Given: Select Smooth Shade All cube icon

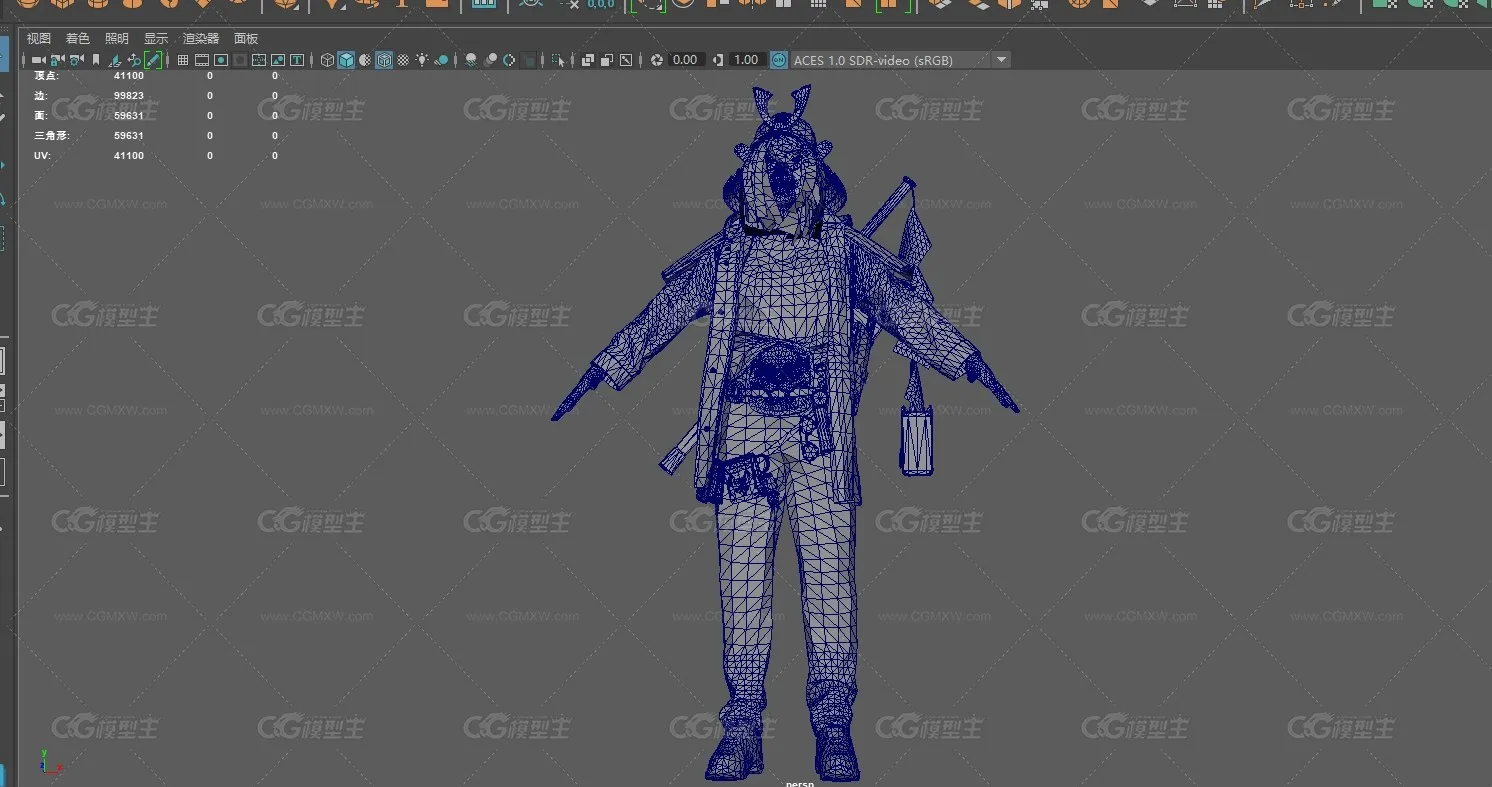Looking at the screenshot, I should tap(346, 60).
